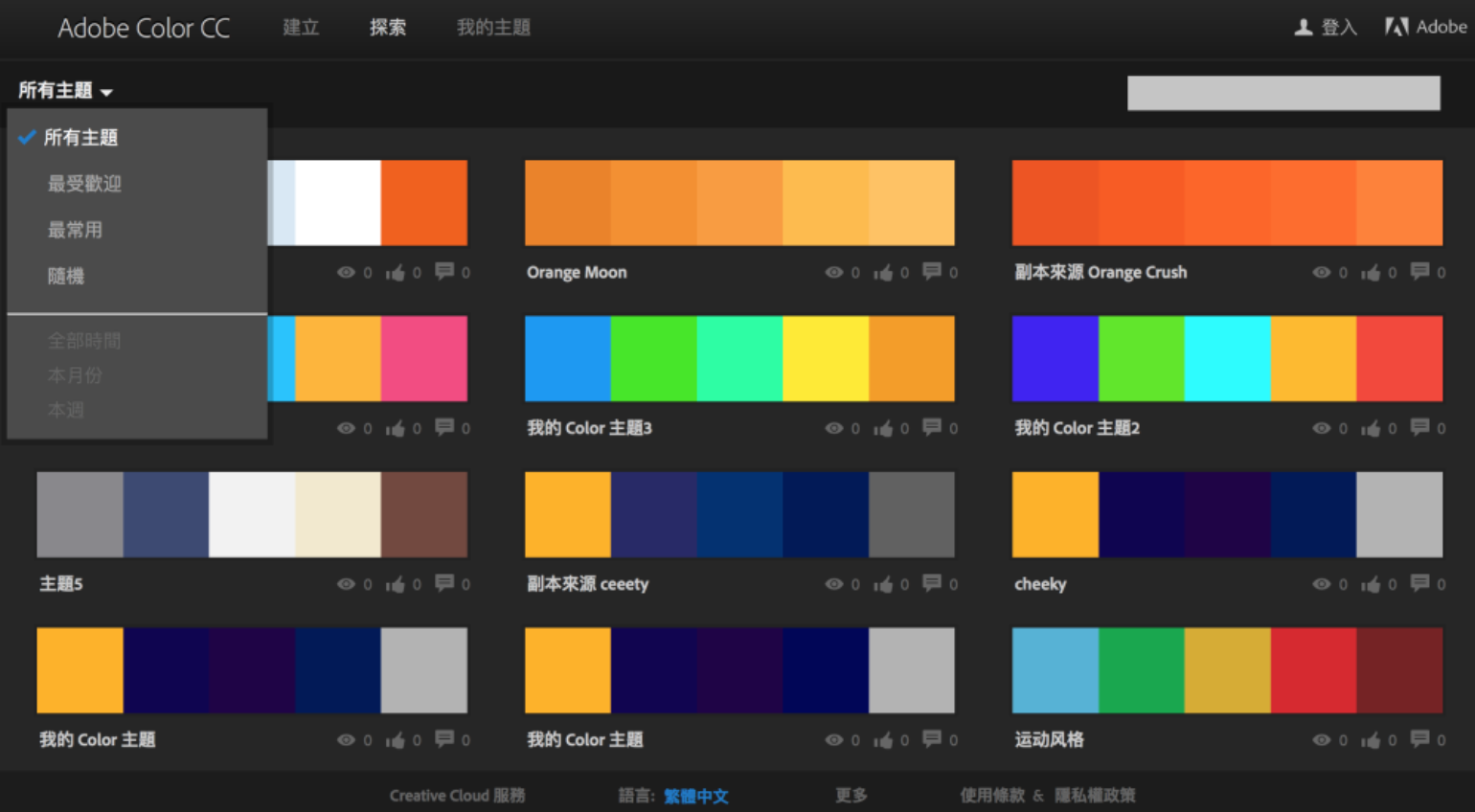Click eye icon for 副本來源 Orange Crush
This screenshot has width=1475, height=812.
(x=1322, y=273)
